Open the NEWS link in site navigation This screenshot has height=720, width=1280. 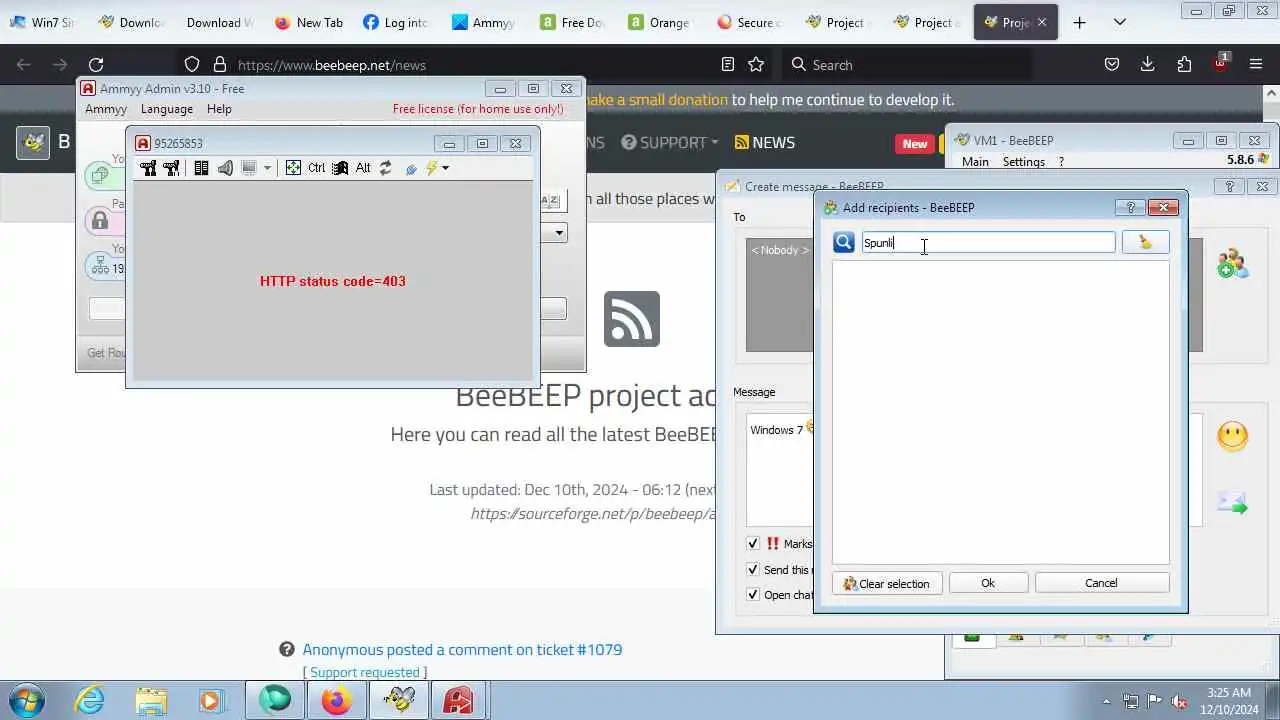point(765,143)
